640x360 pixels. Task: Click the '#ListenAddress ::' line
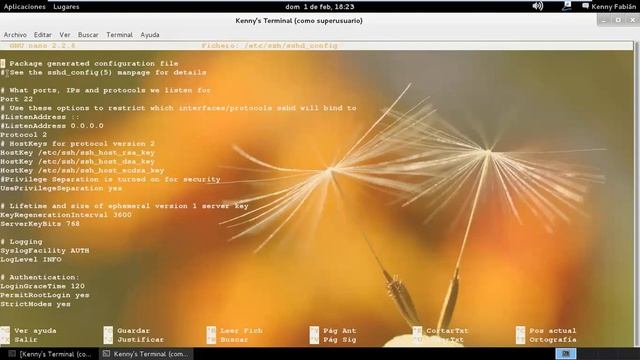(x=40, y=117)
